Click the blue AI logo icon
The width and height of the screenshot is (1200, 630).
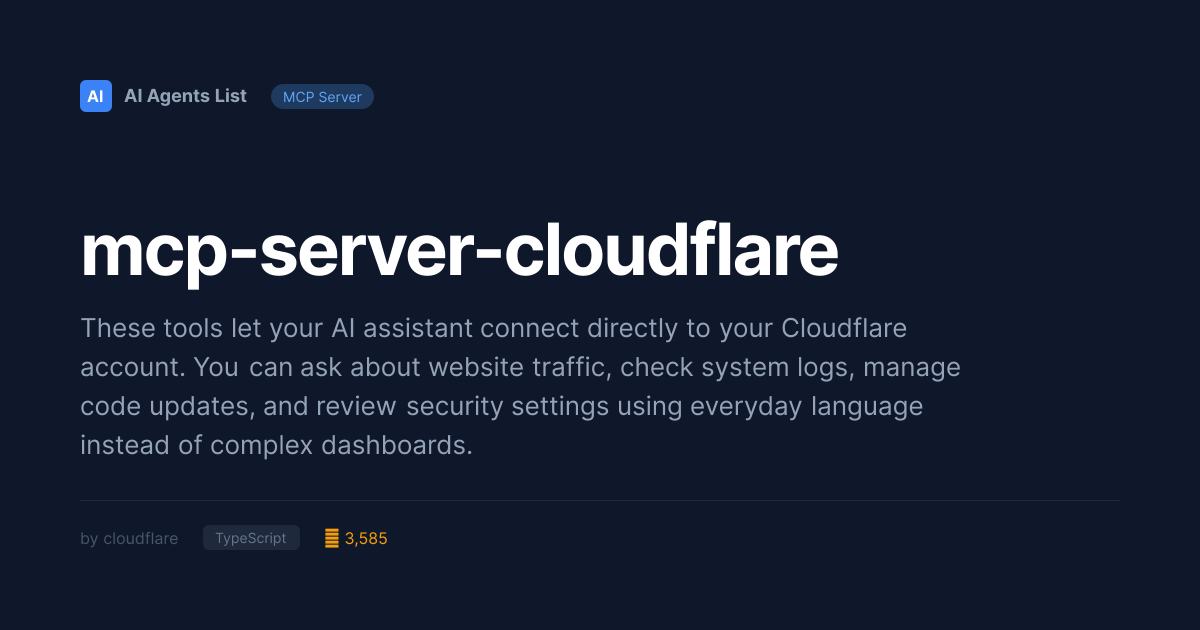pos(96,96)
